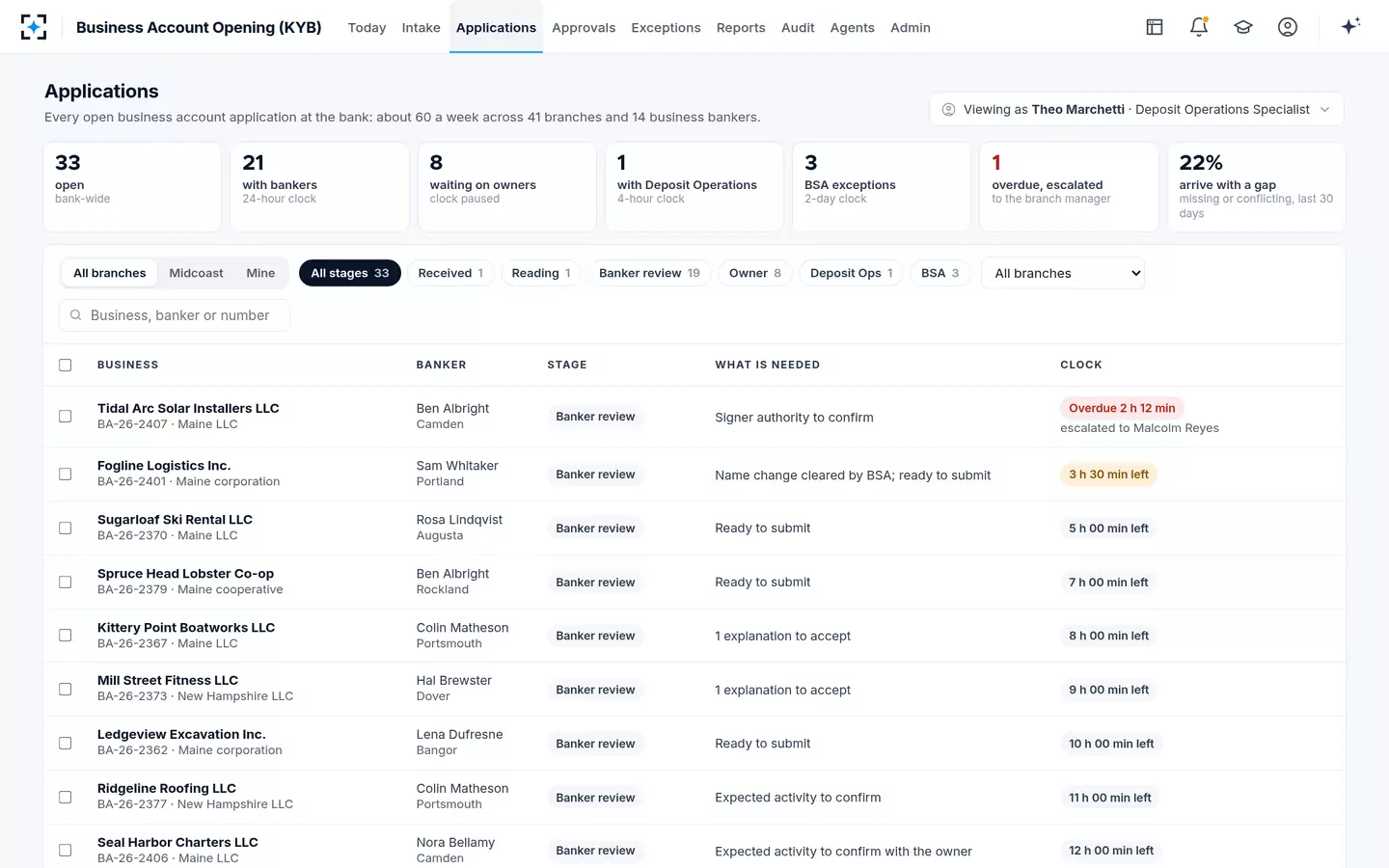Viewport: 1389px width, 868px height.
Task: Open the sparkle AI assistant icon
Action: (1350, 26)
